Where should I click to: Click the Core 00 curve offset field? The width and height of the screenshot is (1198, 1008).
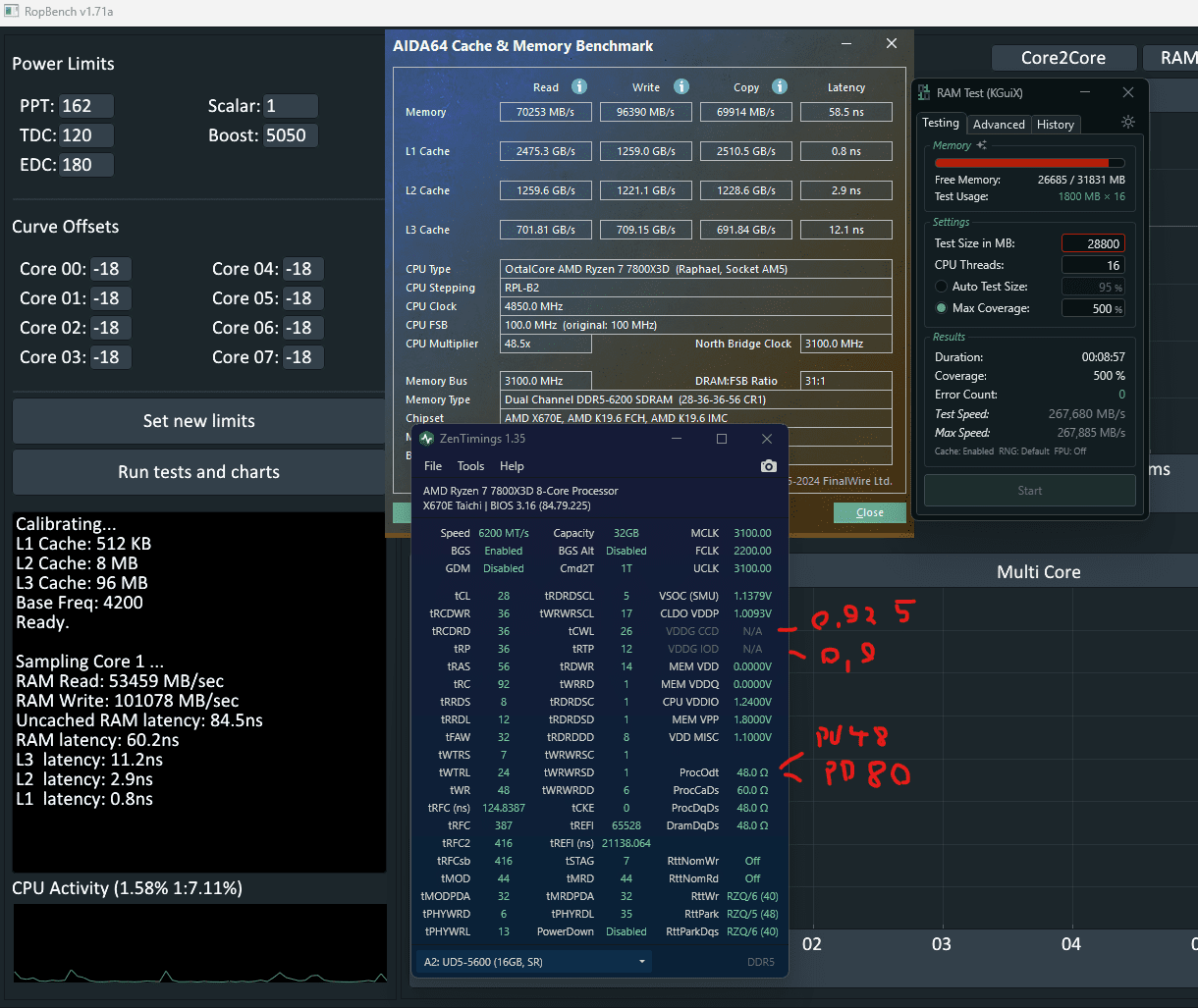click(111, 269)
